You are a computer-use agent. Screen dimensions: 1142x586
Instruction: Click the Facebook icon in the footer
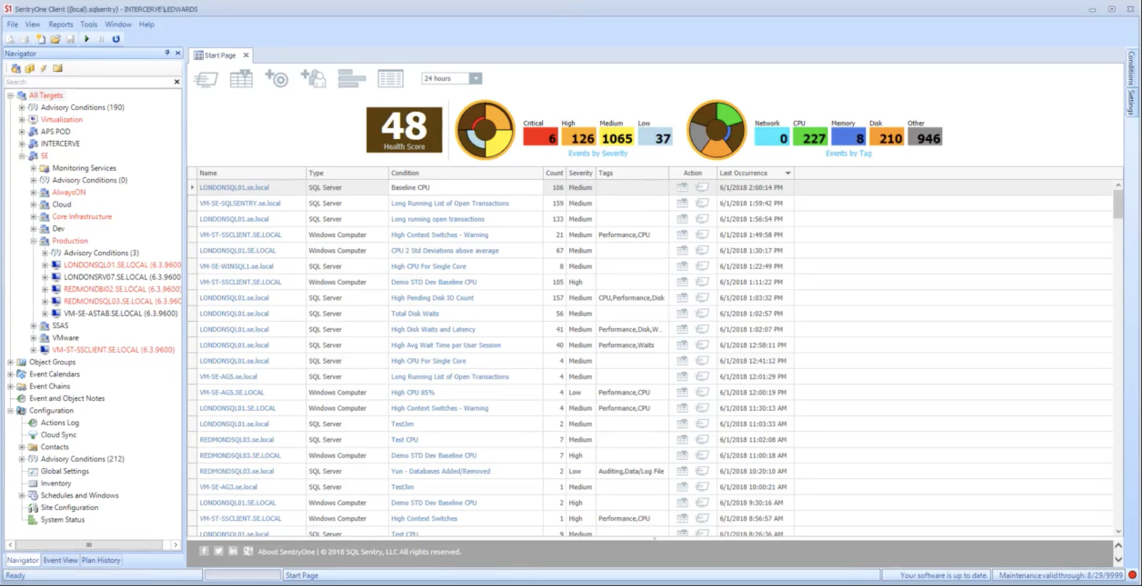point(204,551)
